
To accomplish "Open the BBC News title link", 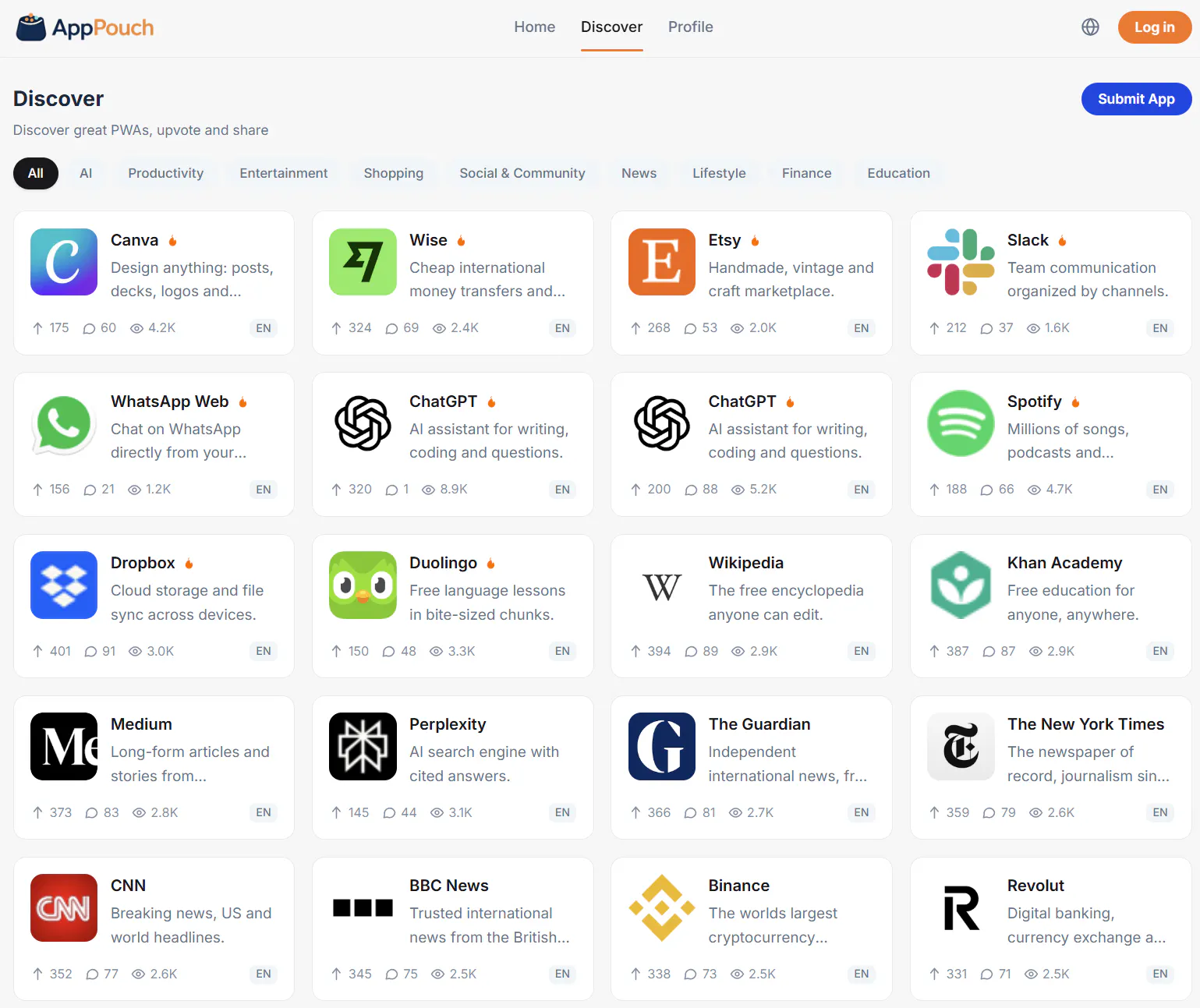I will tap(449, 886).
